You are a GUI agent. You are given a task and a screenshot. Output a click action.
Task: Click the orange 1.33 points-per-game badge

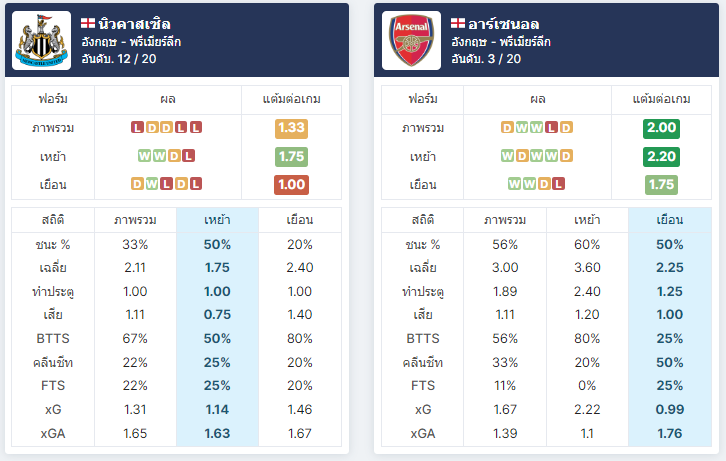pos(291,128)
